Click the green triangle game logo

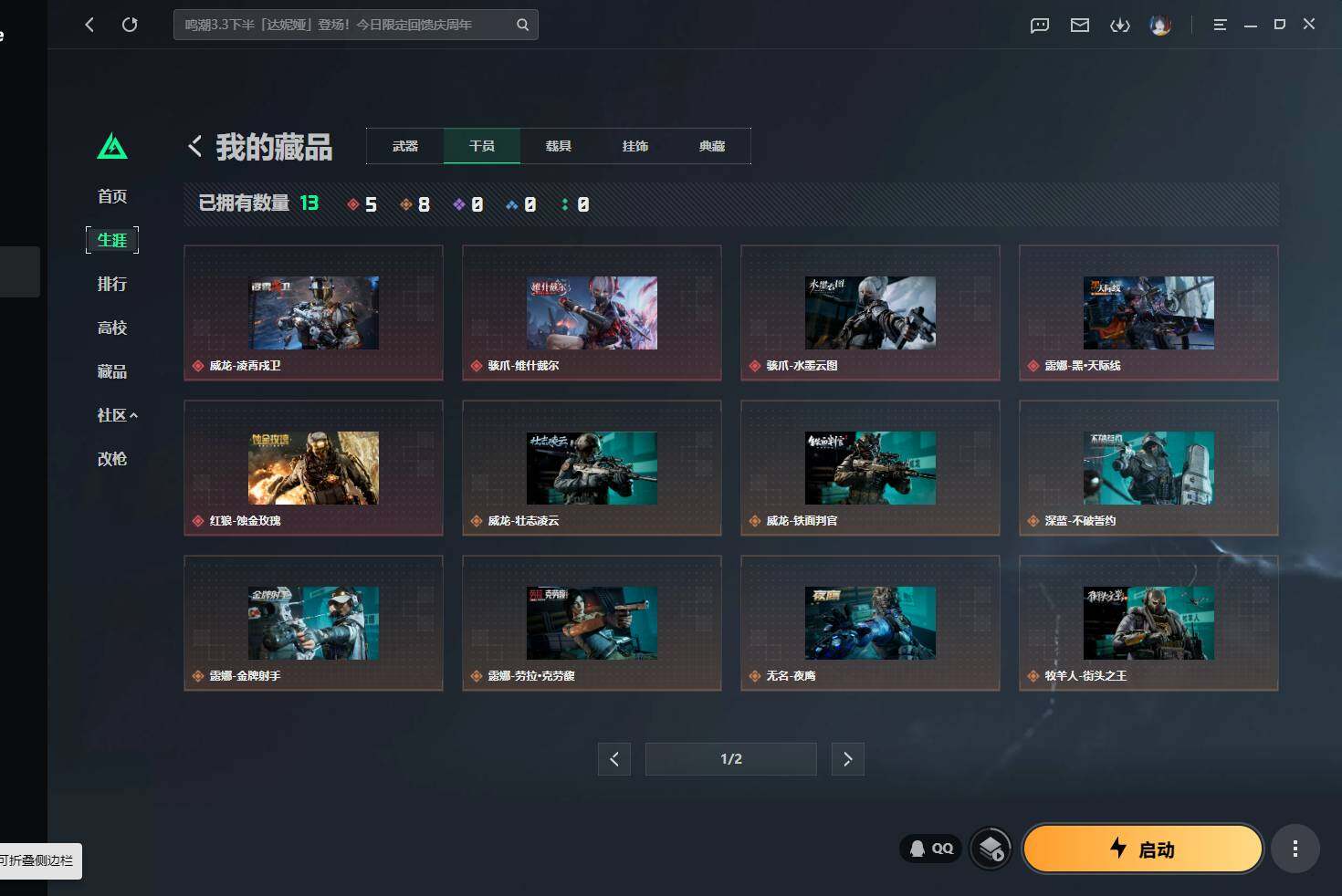112,147
